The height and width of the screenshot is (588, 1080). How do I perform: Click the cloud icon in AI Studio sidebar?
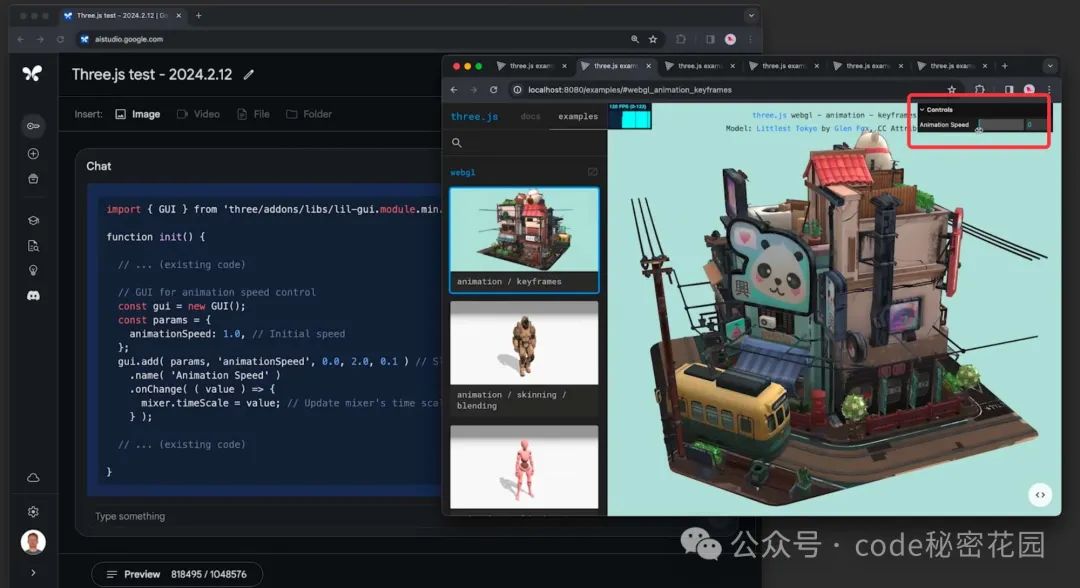pyautogui.click(x=33, y=477)
